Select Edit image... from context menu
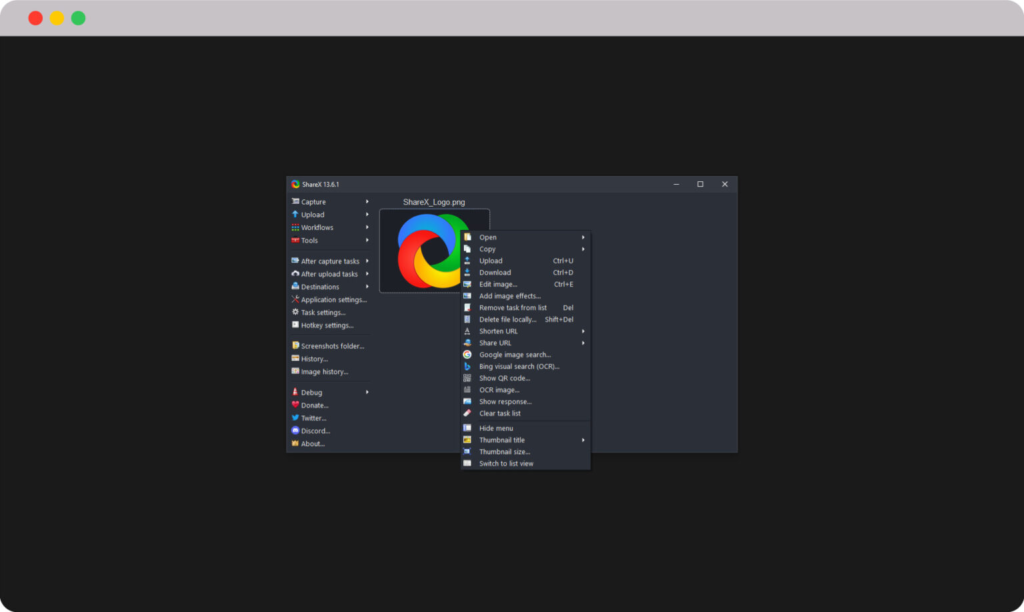 [x=498, y=284]
